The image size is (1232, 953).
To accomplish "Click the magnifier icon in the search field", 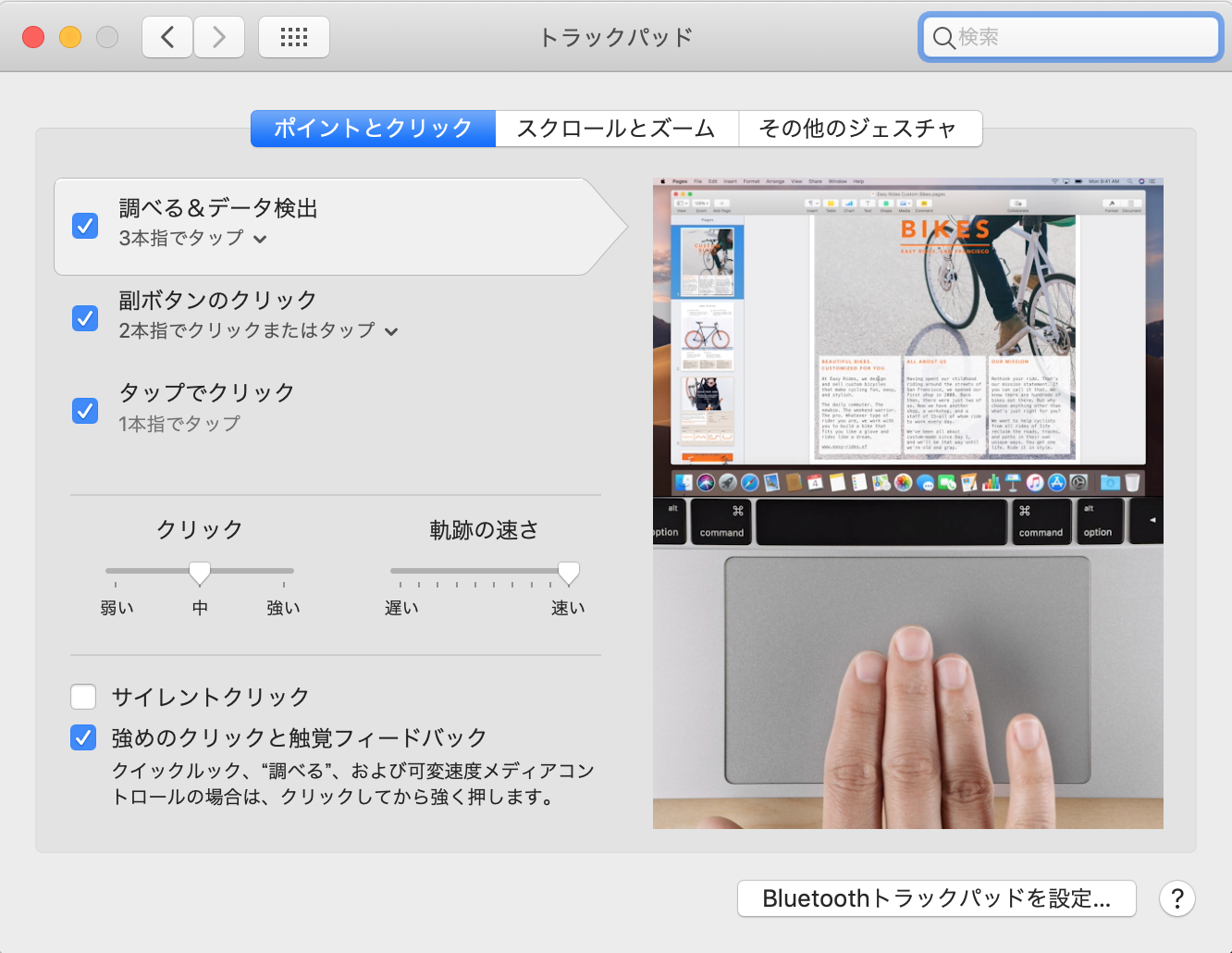I will [x=943, y=38].
